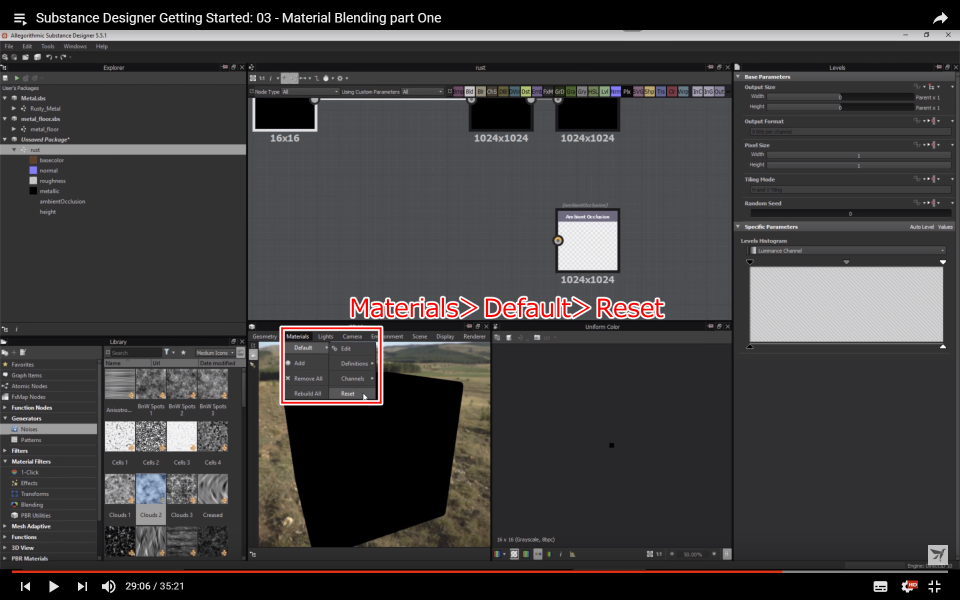Select Creased noise thumbnail
960x600 pixels.
[212, 489]
